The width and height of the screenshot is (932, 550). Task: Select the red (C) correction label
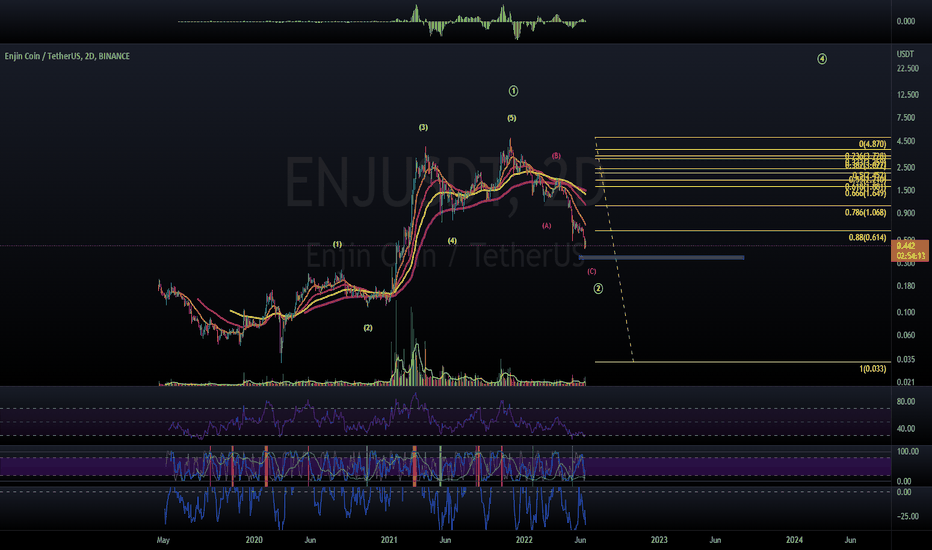592,271
